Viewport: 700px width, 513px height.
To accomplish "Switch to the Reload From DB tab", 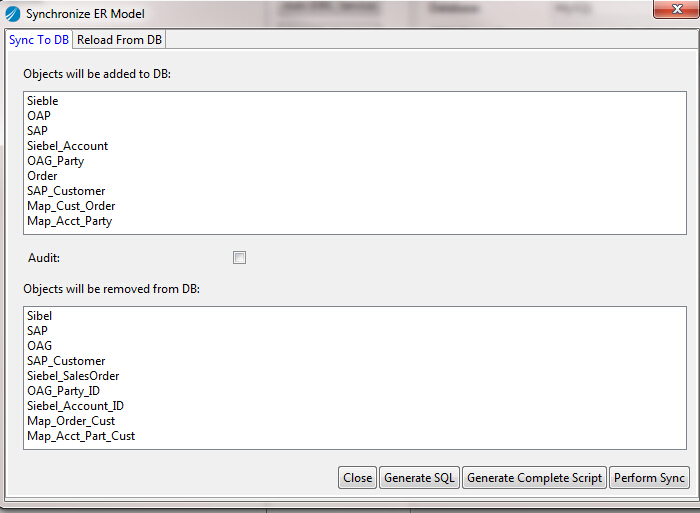I will pos(120,40).
